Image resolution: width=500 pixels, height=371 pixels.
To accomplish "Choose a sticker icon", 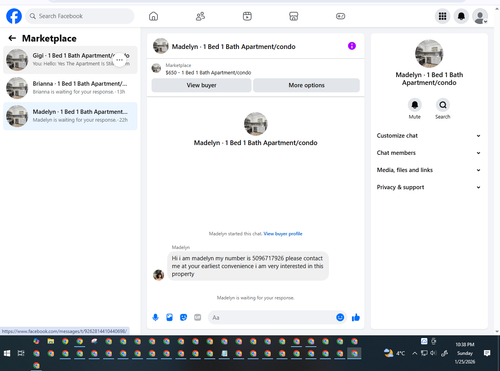I will (183, 317).
